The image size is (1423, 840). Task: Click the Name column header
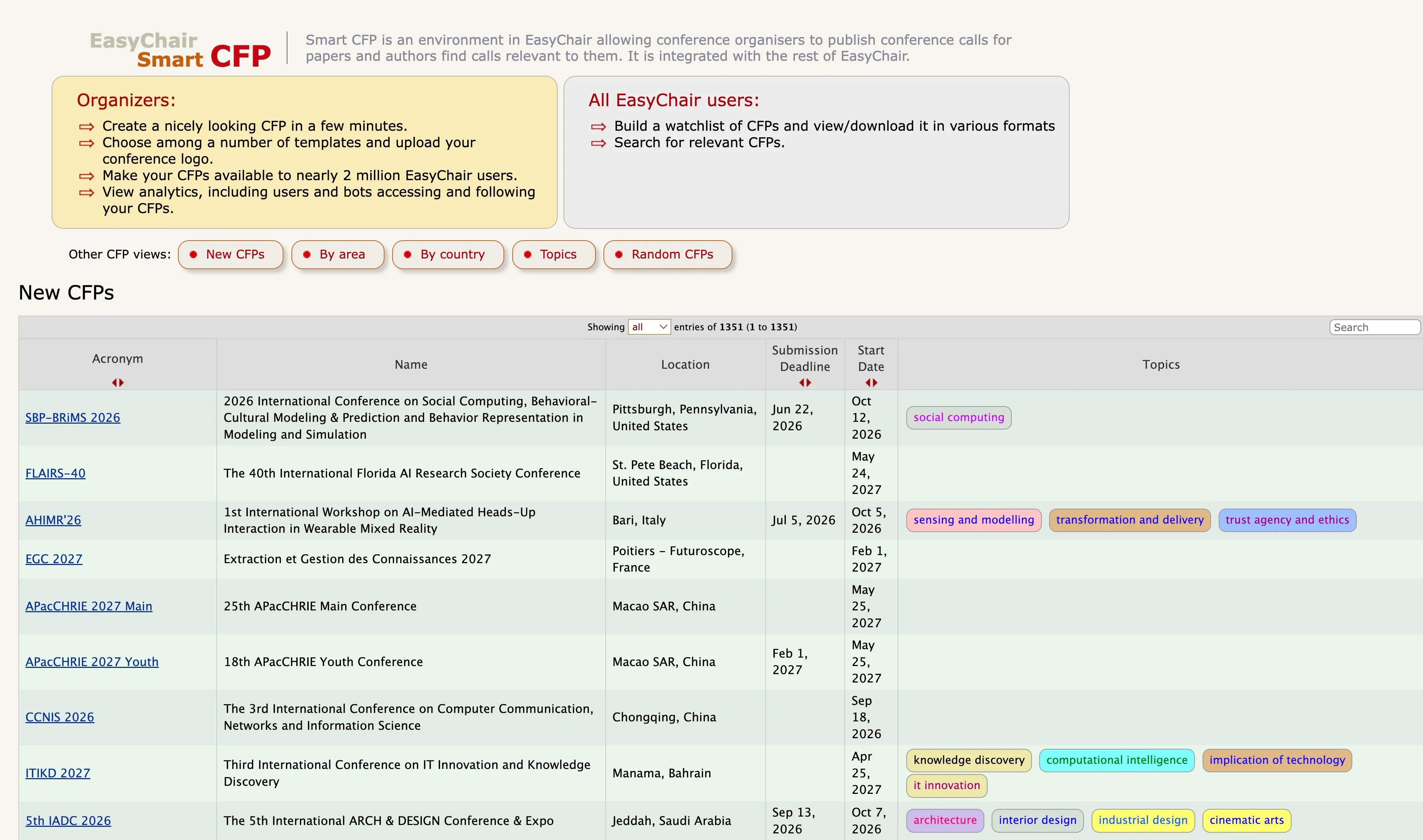(411, 365)
